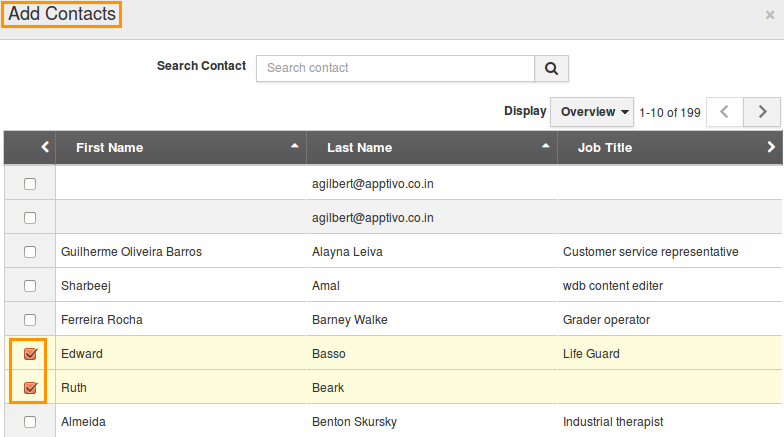The height and width of the screenshot is (437, 784).
Task: Click the name Guilherme Oliveira Barros
Action: pyautogui.click(x=132, y=252)
